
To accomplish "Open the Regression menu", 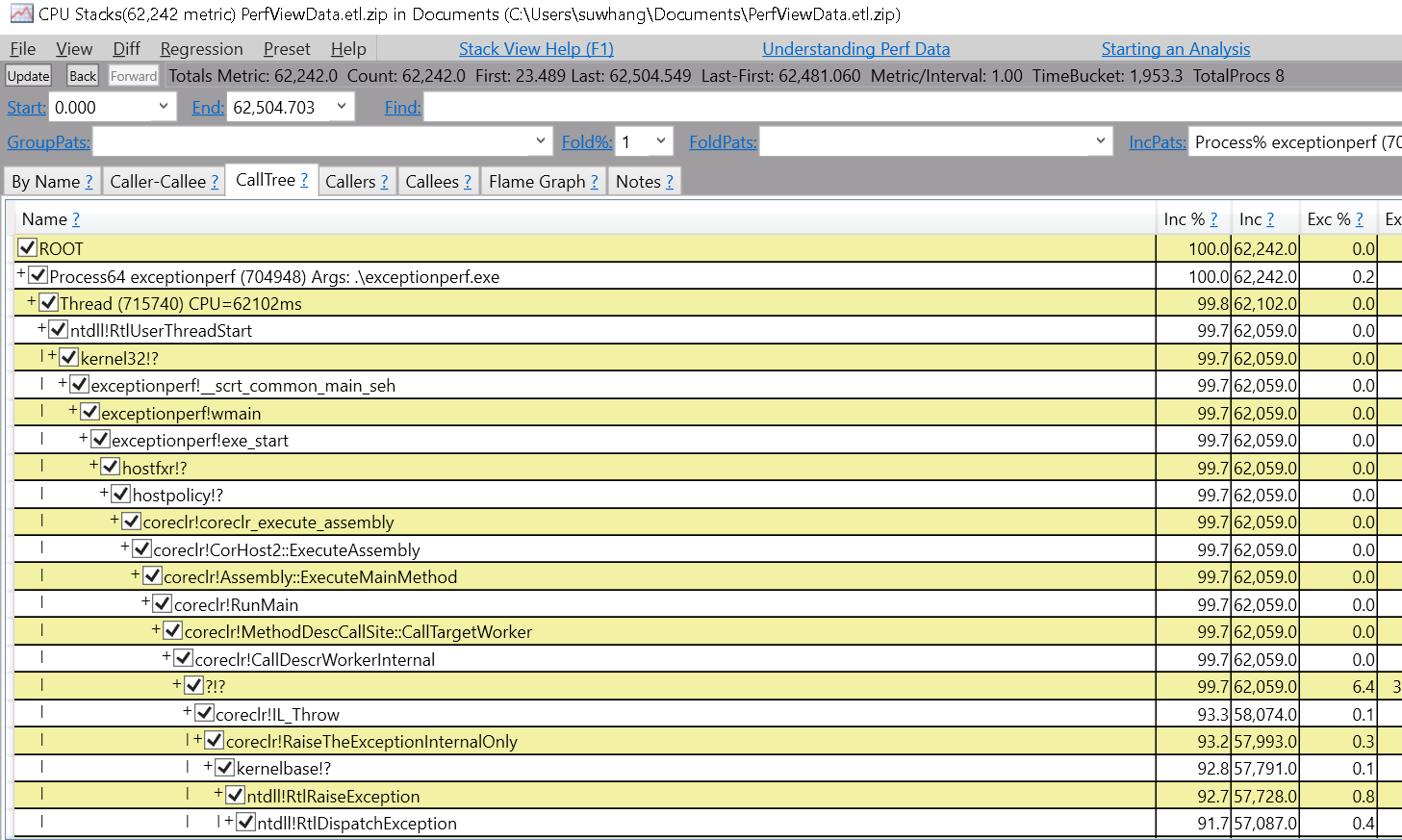I will (x=201, y=48).
